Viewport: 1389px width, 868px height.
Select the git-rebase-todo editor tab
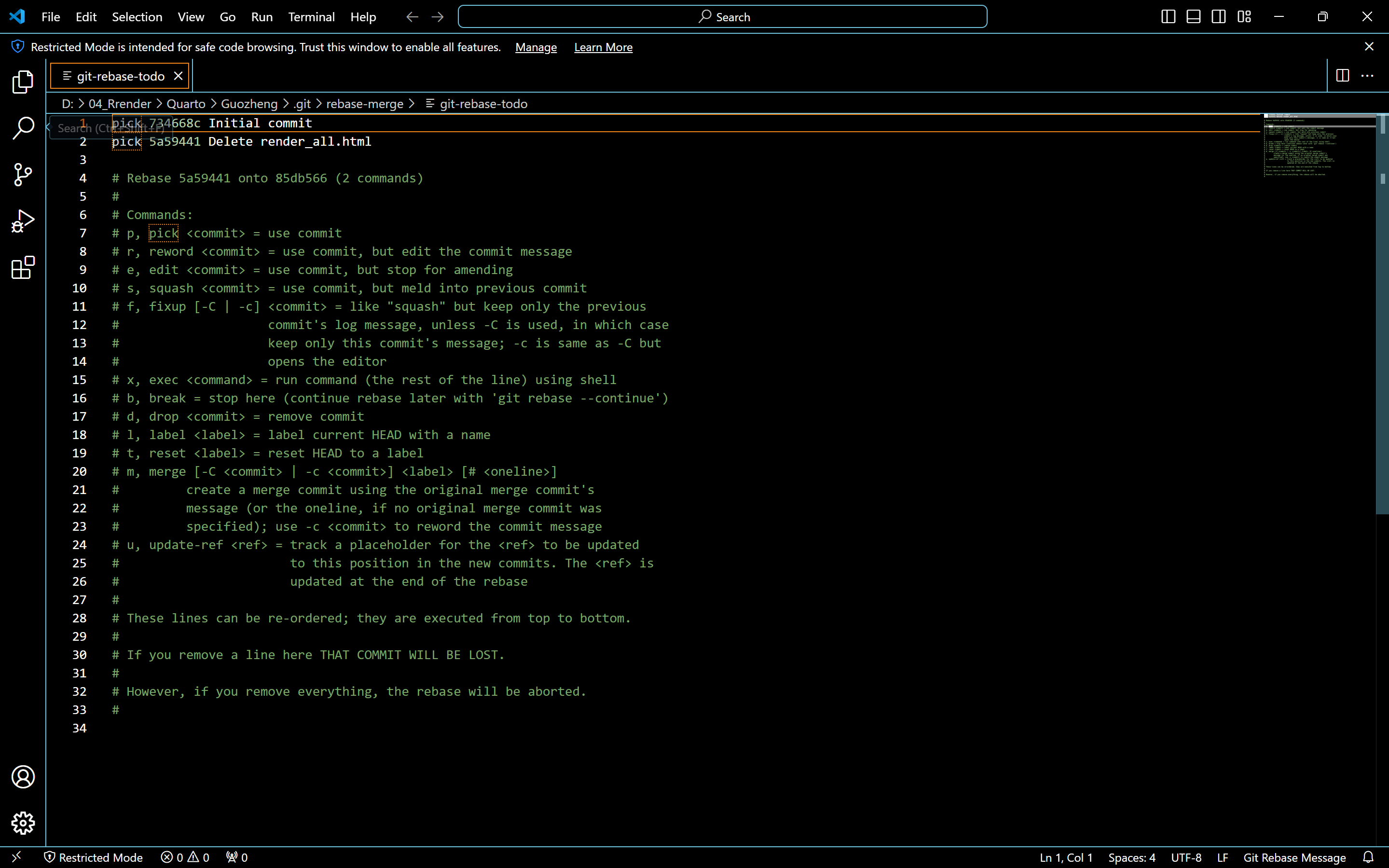(x=121, y=76)
